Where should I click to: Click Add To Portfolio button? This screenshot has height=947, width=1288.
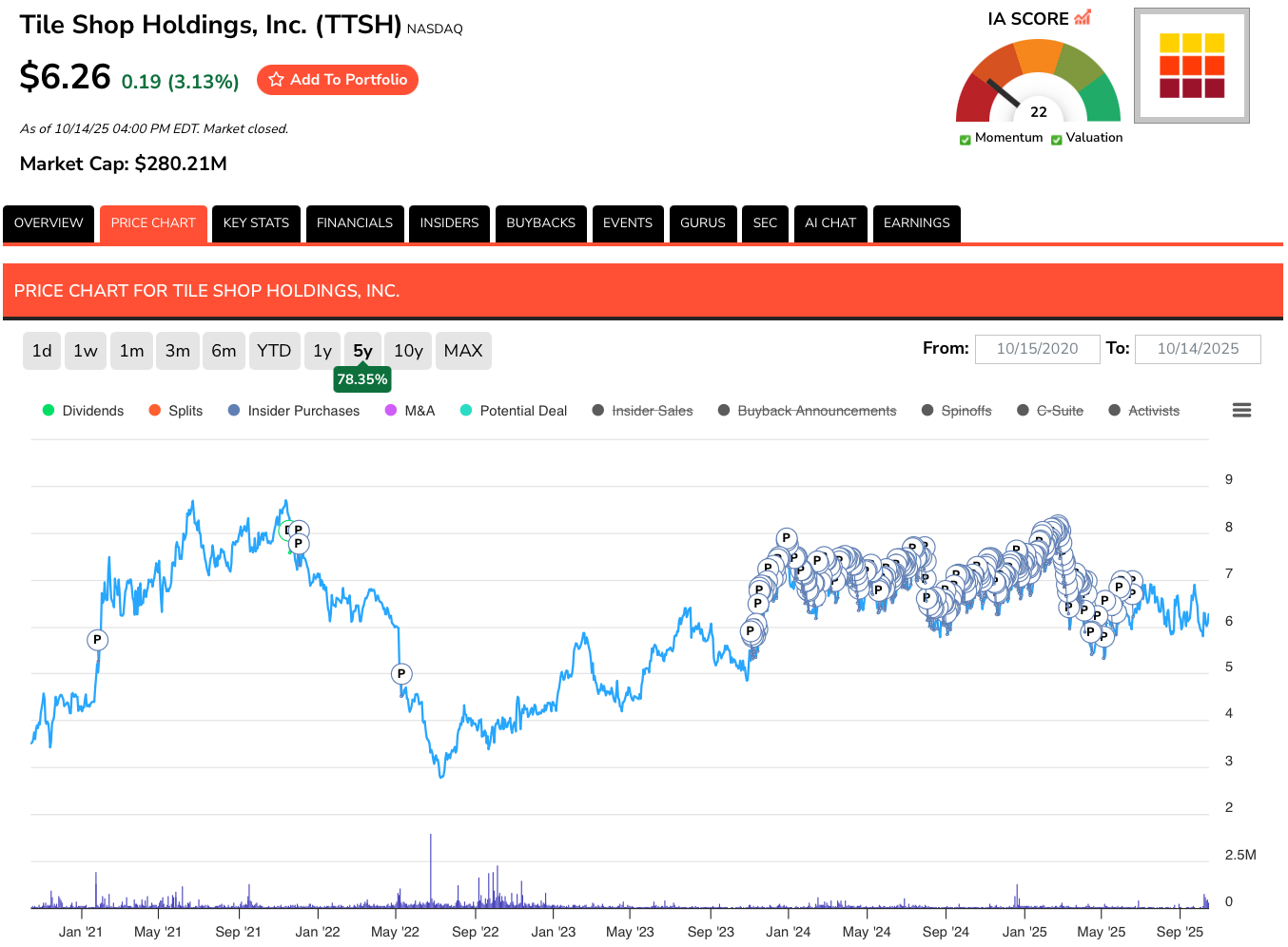338,80
